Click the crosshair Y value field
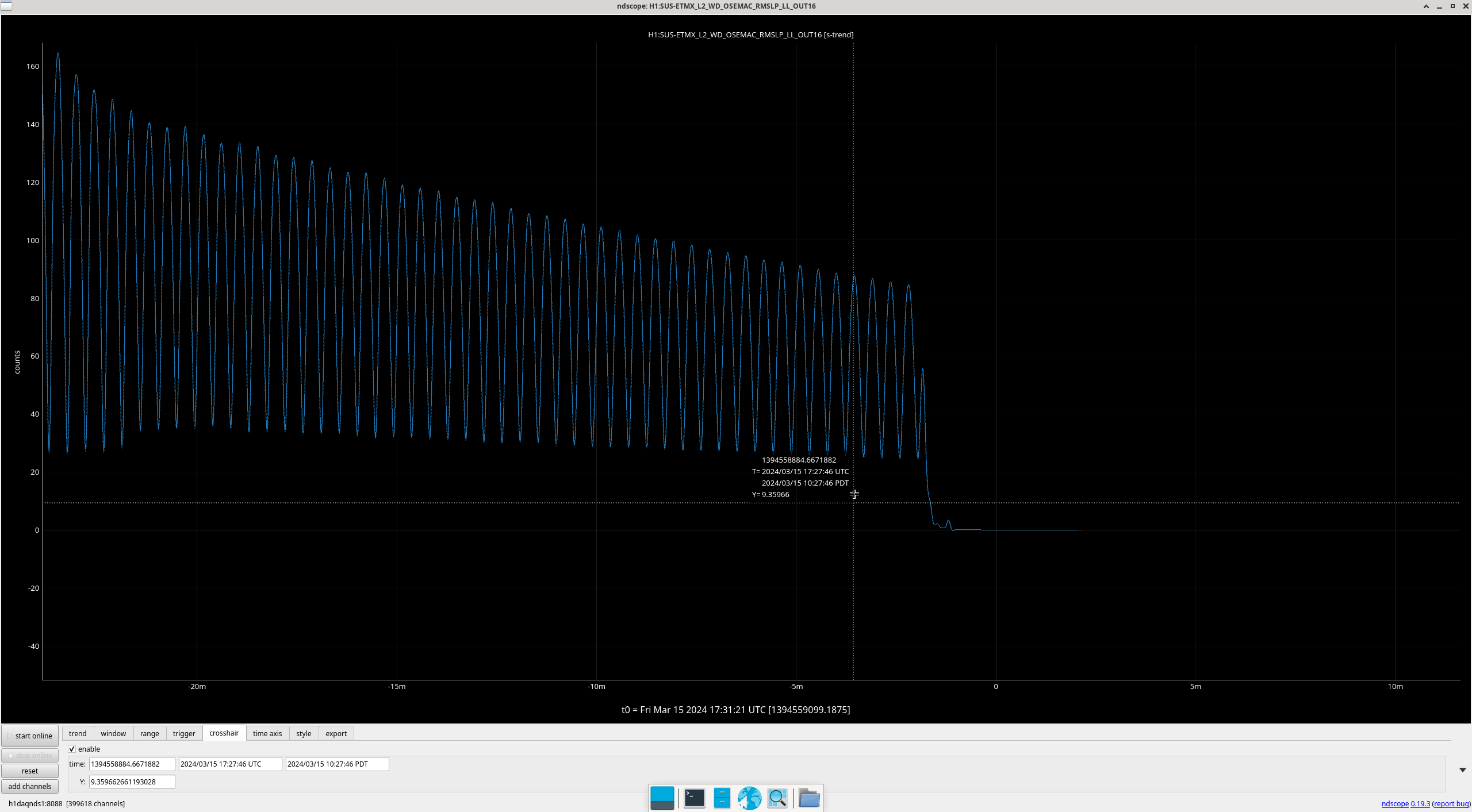The width and height of the screenshot is (1472, 812). [x=132, y=782]
